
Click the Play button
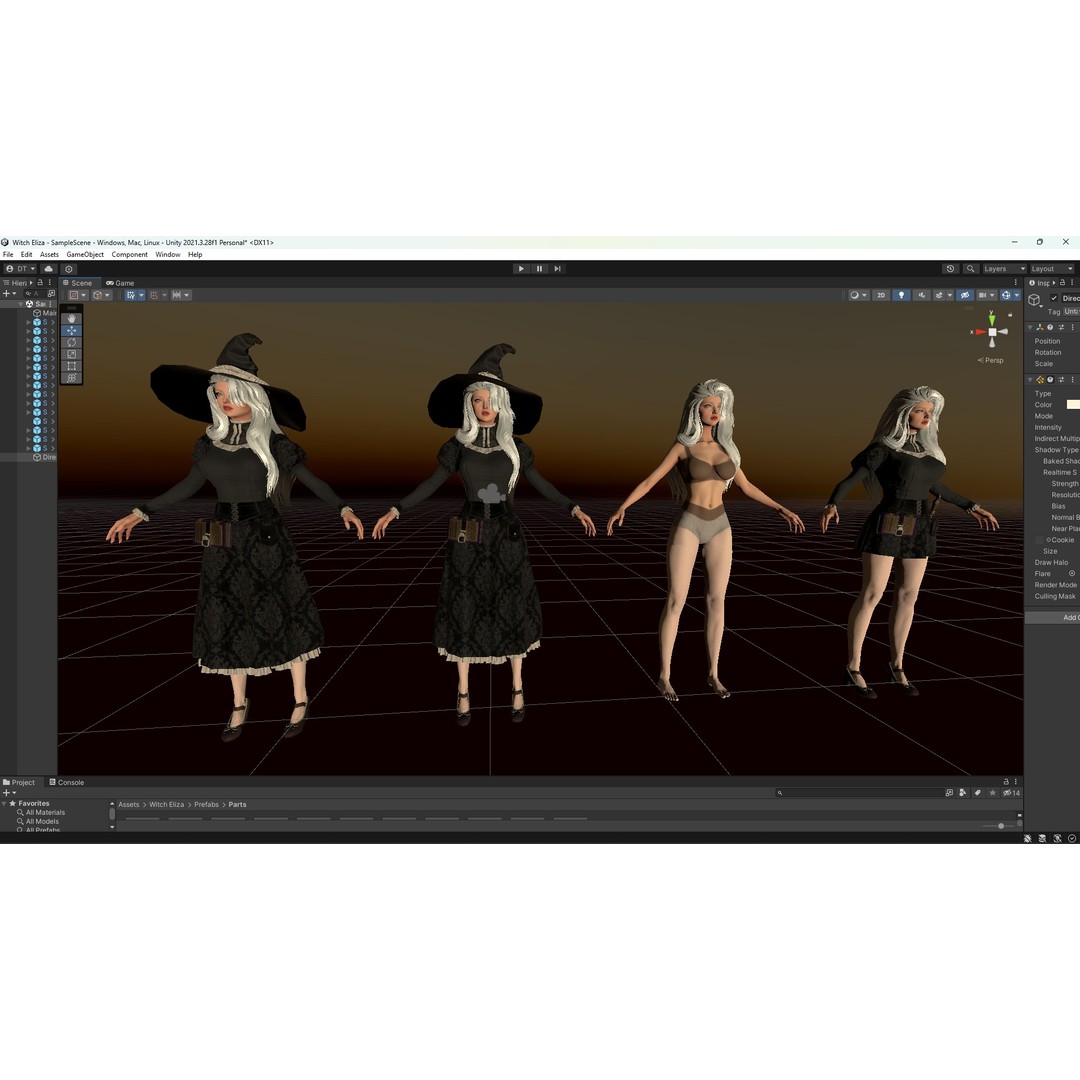521,269
